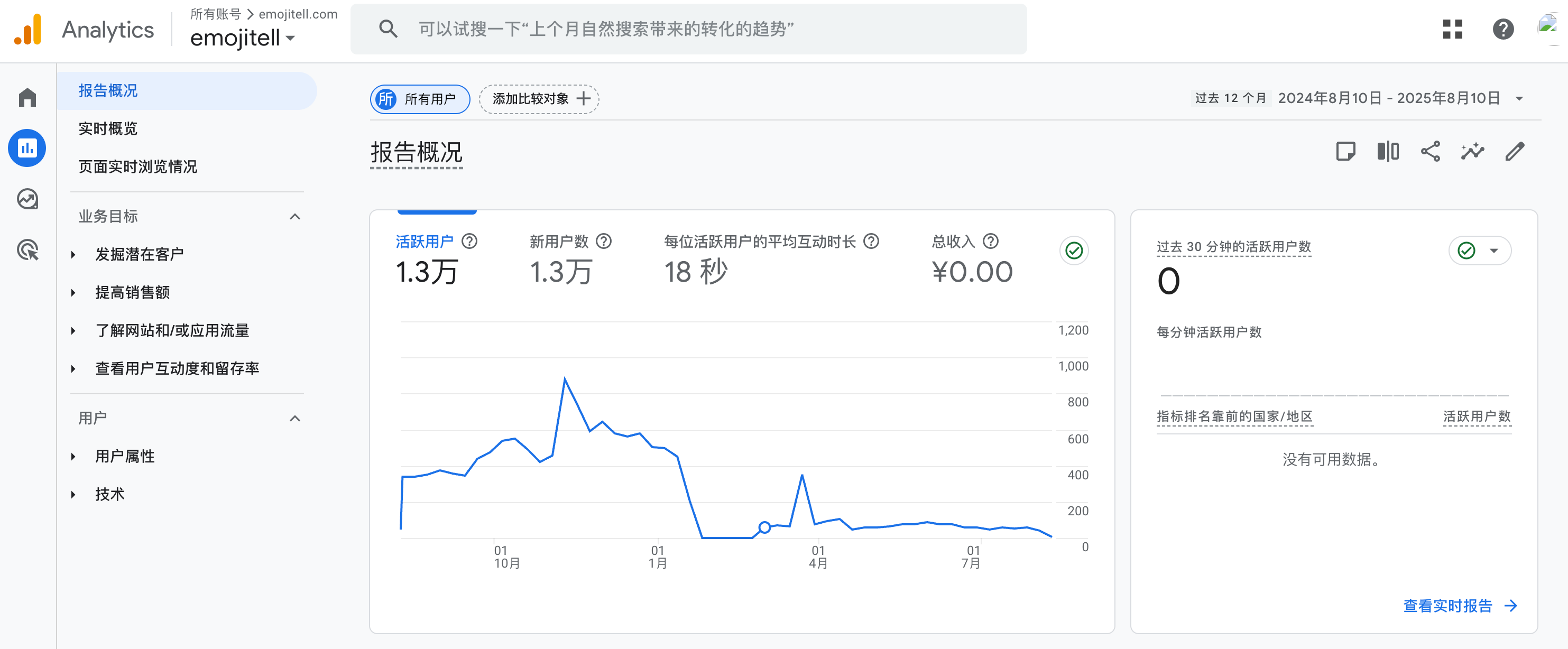Click the Share this report icon

pyautogui.click(x=1430, y=152)
